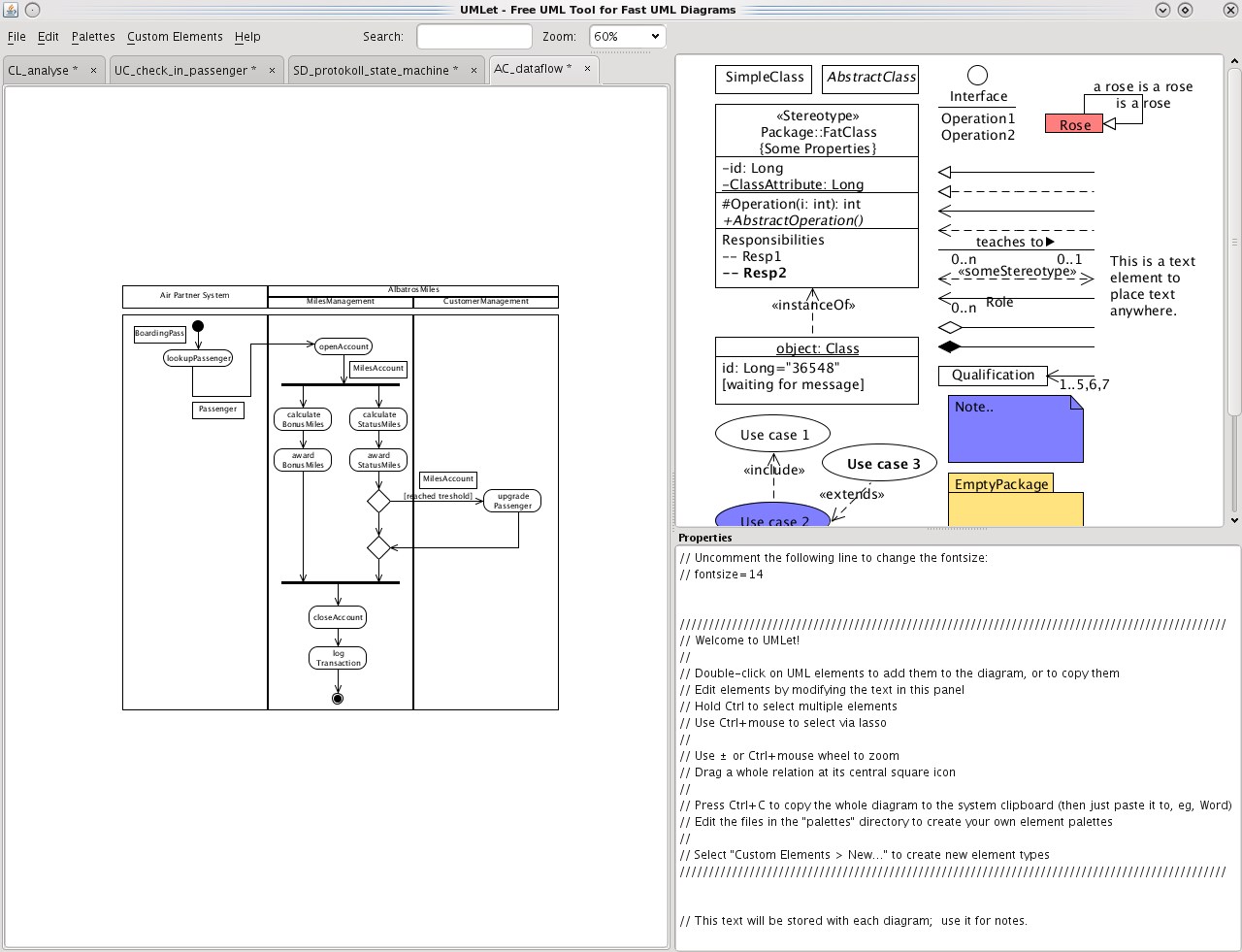This screenshot has height=952, width=1242.
Task: Select the hollow diamond aggregation arrow
Action: point(950,328)
